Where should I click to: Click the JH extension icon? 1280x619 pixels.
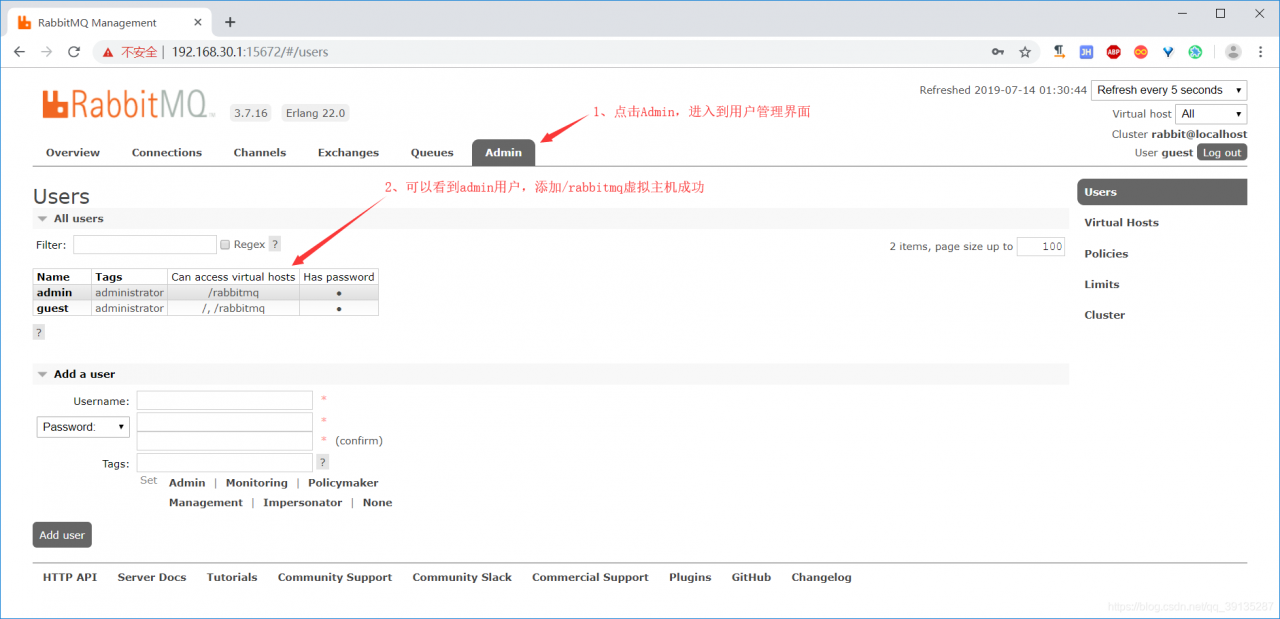(x=1086, y=52)
